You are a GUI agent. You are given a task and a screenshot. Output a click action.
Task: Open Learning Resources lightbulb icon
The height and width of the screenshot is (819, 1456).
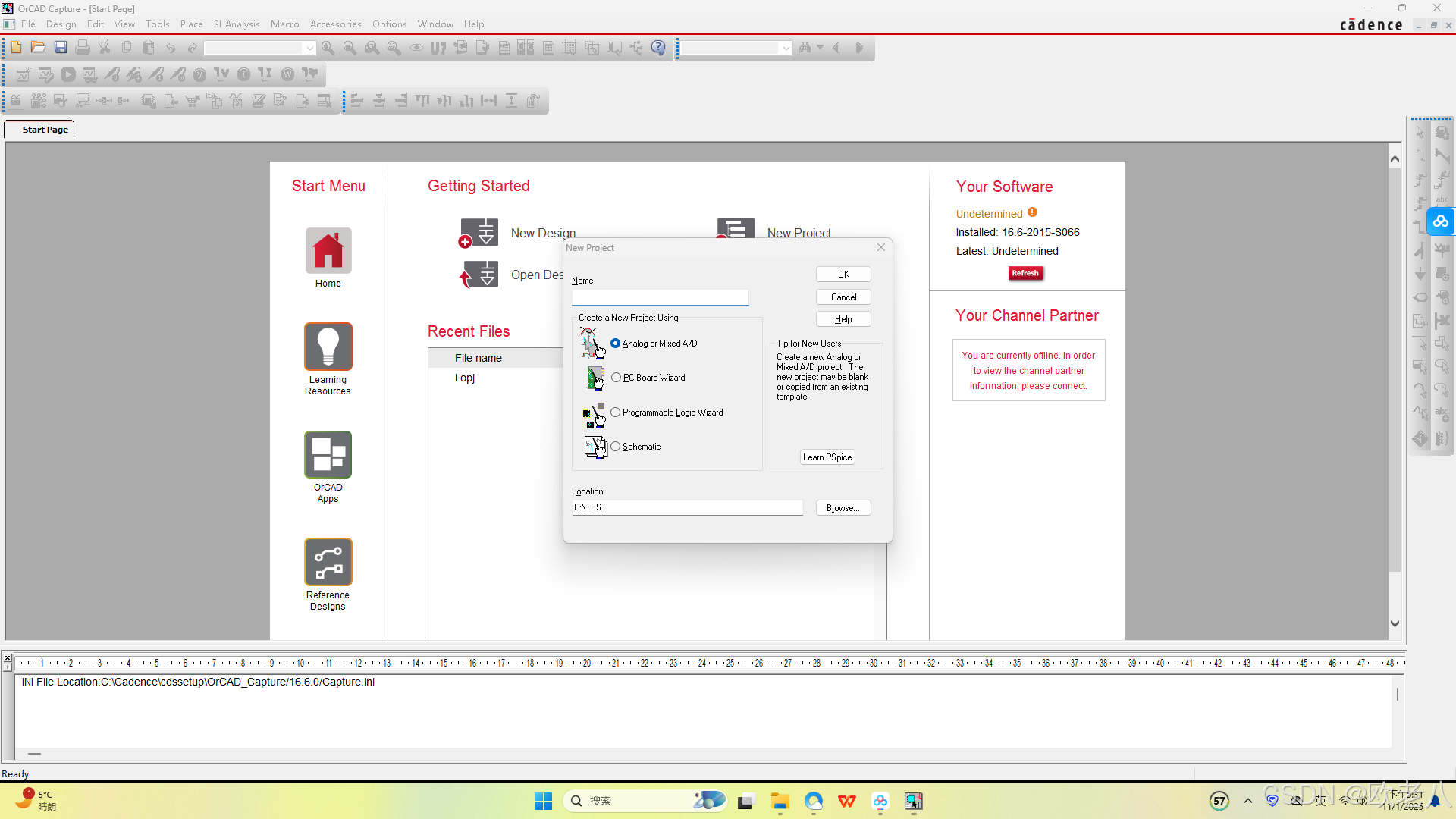(328, 347)
